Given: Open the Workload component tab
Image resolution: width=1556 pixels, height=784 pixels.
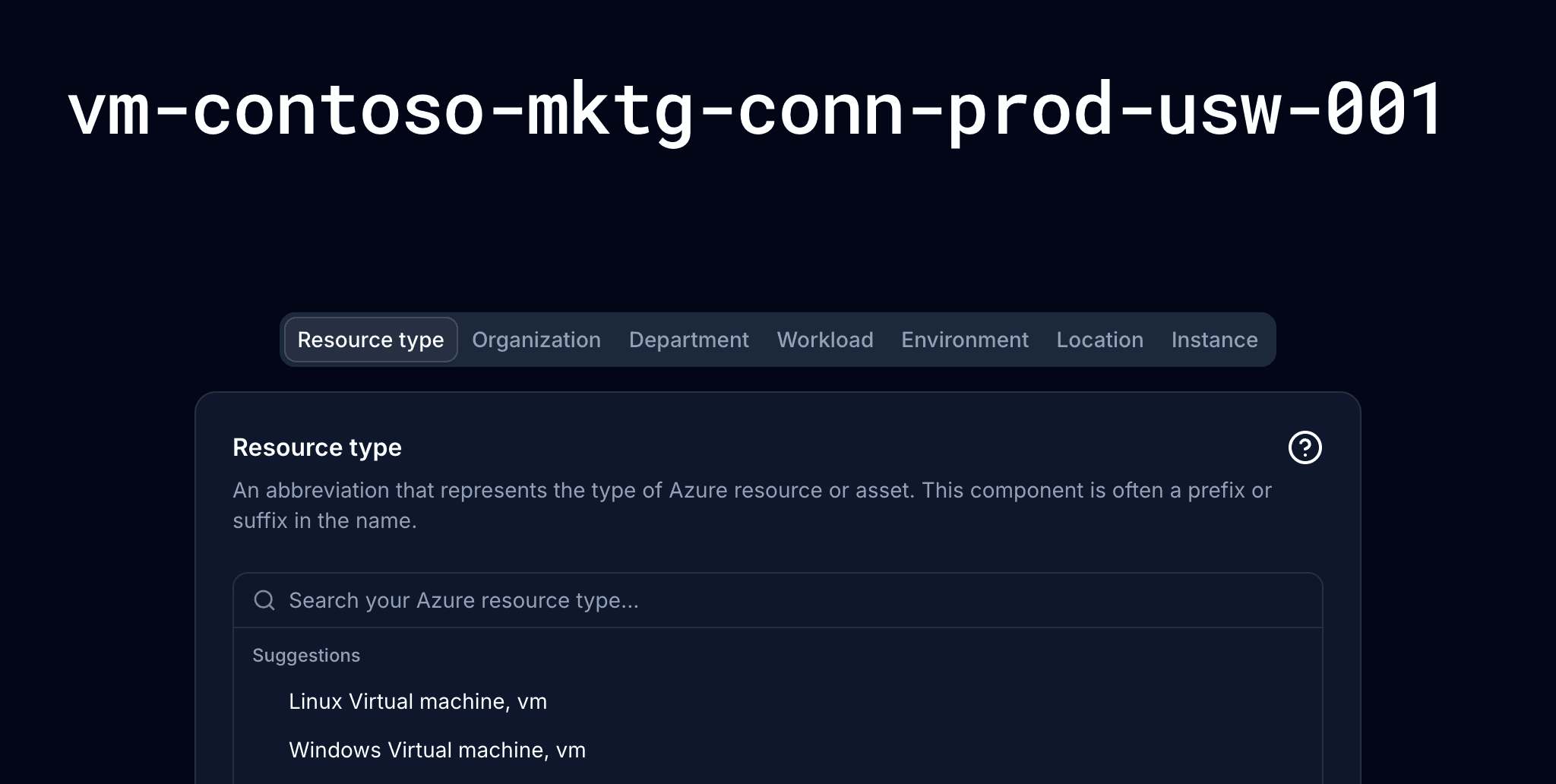Looking at the screenshot, I should pyautogui.click(x=825, y=340).
